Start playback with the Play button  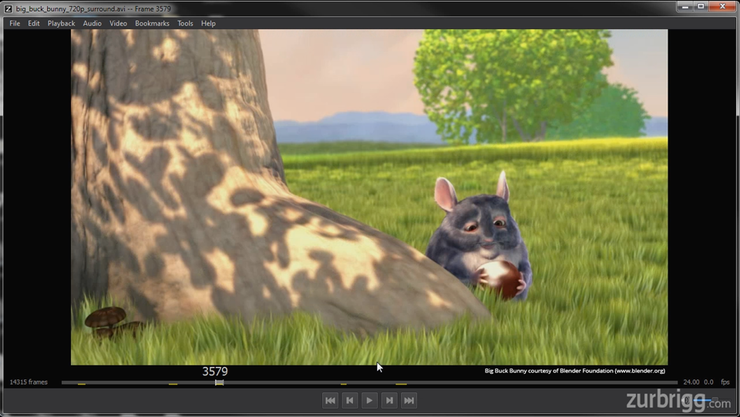click(370, 400)
